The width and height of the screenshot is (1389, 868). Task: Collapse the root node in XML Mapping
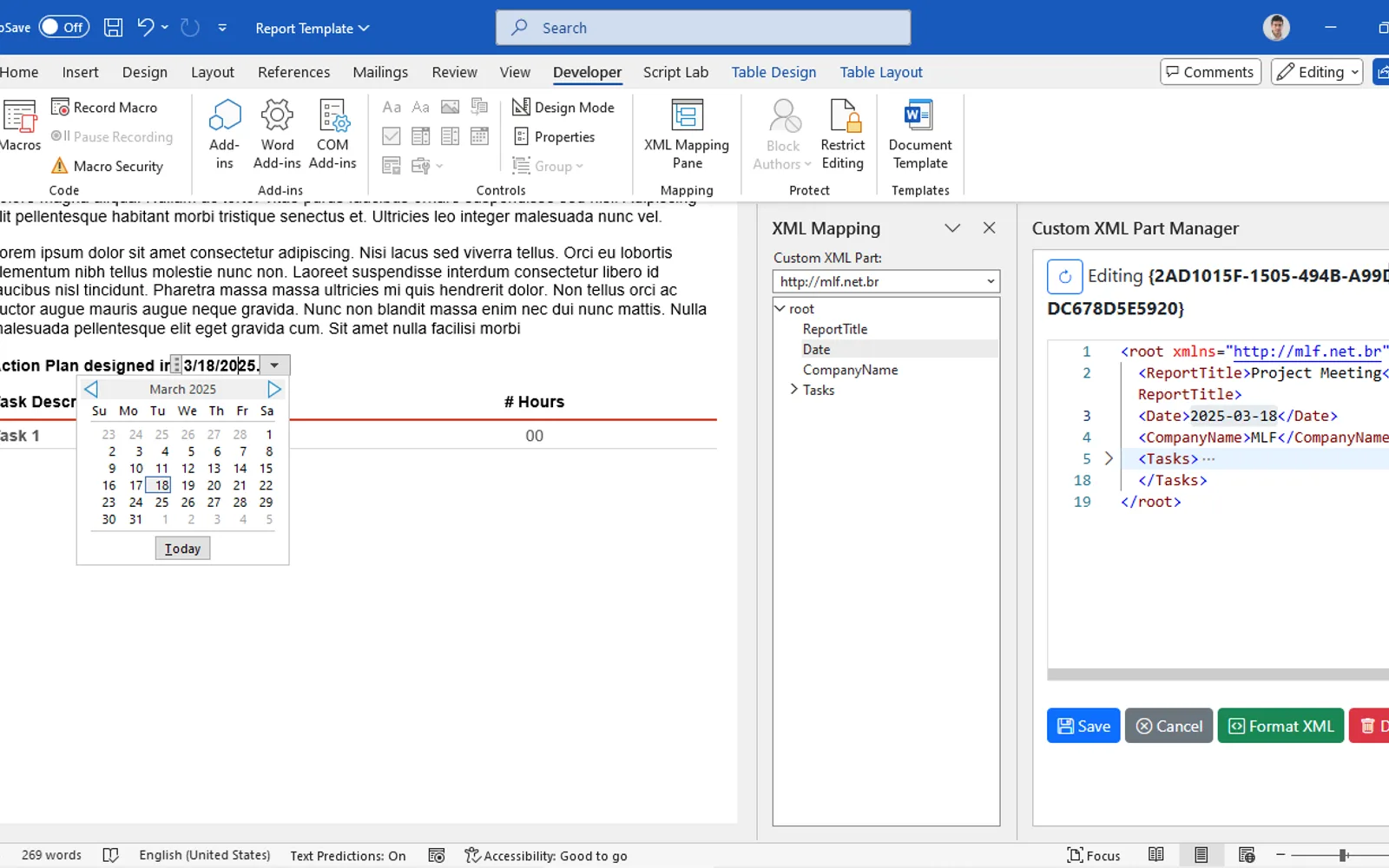point(780,308)
